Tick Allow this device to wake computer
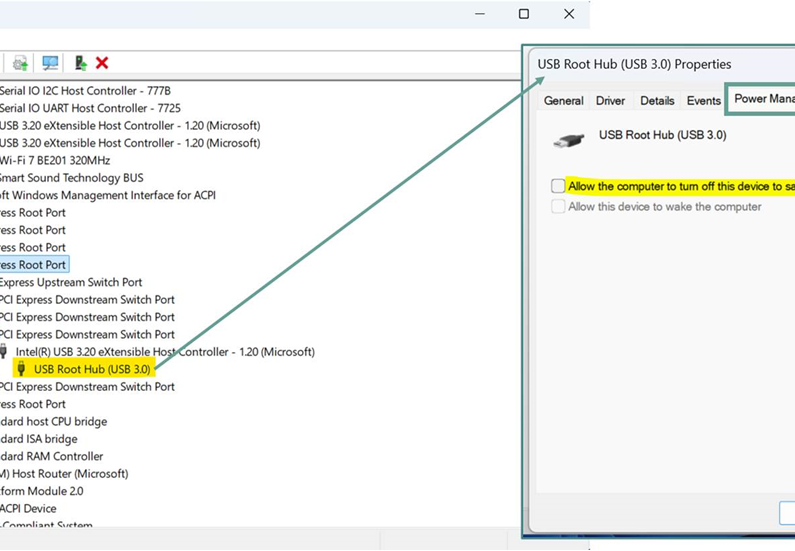This screenshot has width=795, height=551. tap(558, 206)
